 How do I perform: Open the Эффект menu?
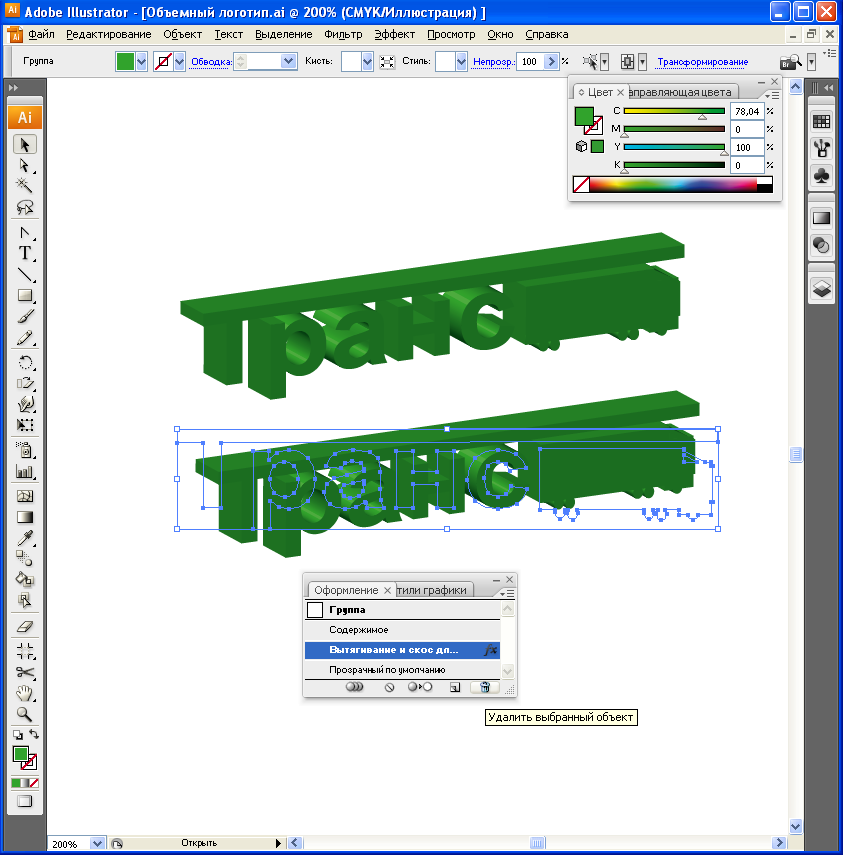(x=394, y=34)
